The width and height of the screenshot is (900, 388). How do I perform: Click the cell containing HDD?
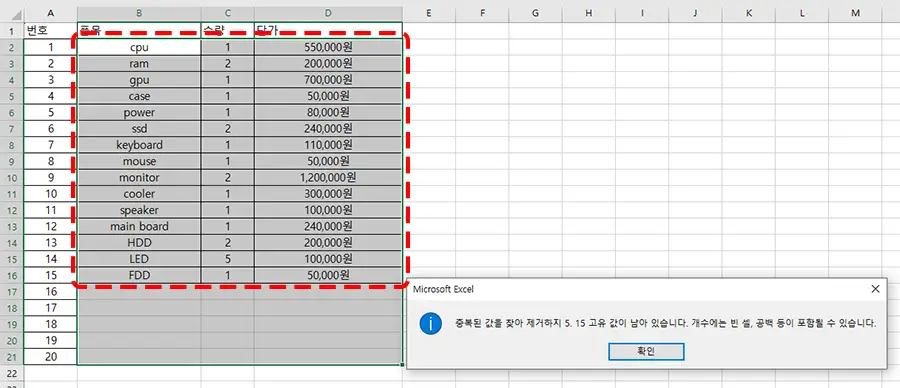click(139, 243)
